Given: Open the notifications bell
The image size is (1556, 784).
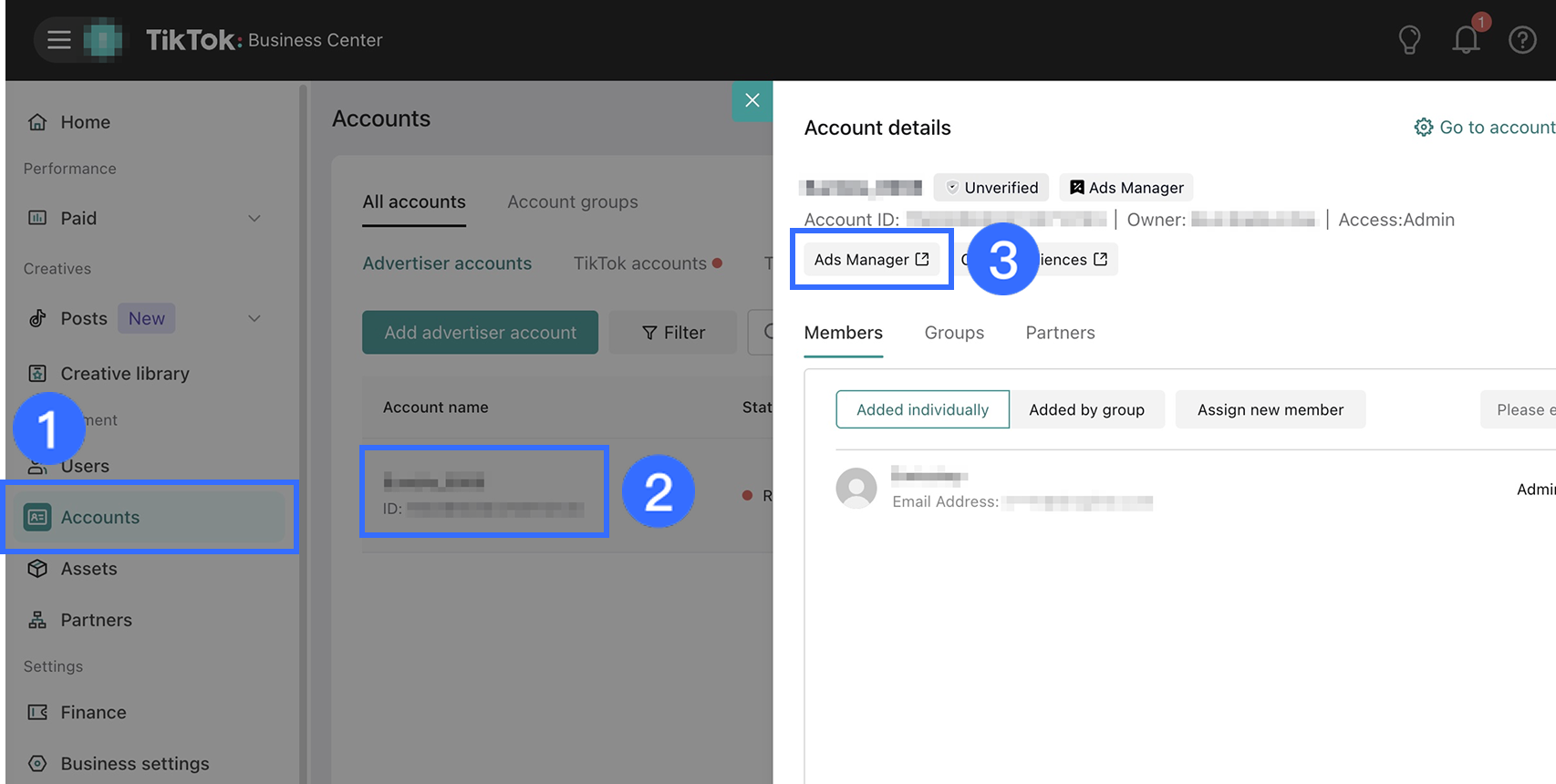Looking at the screenshot, I should pyautogui.click(x=1466, y=40).
